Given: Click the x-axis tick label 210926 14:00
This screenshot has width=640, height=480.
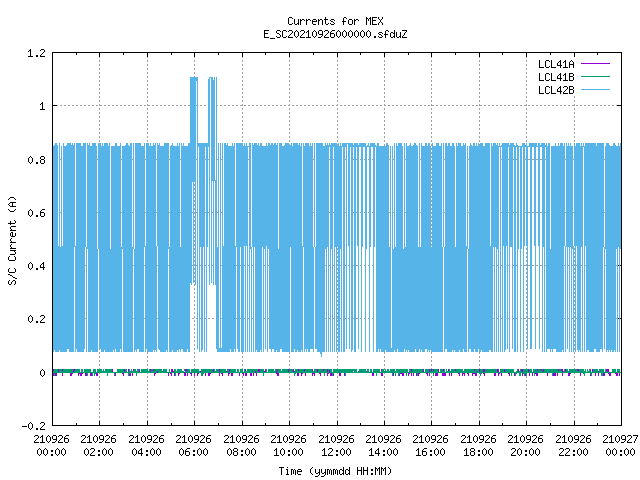Looking at the screenshot, I should 383,446.
